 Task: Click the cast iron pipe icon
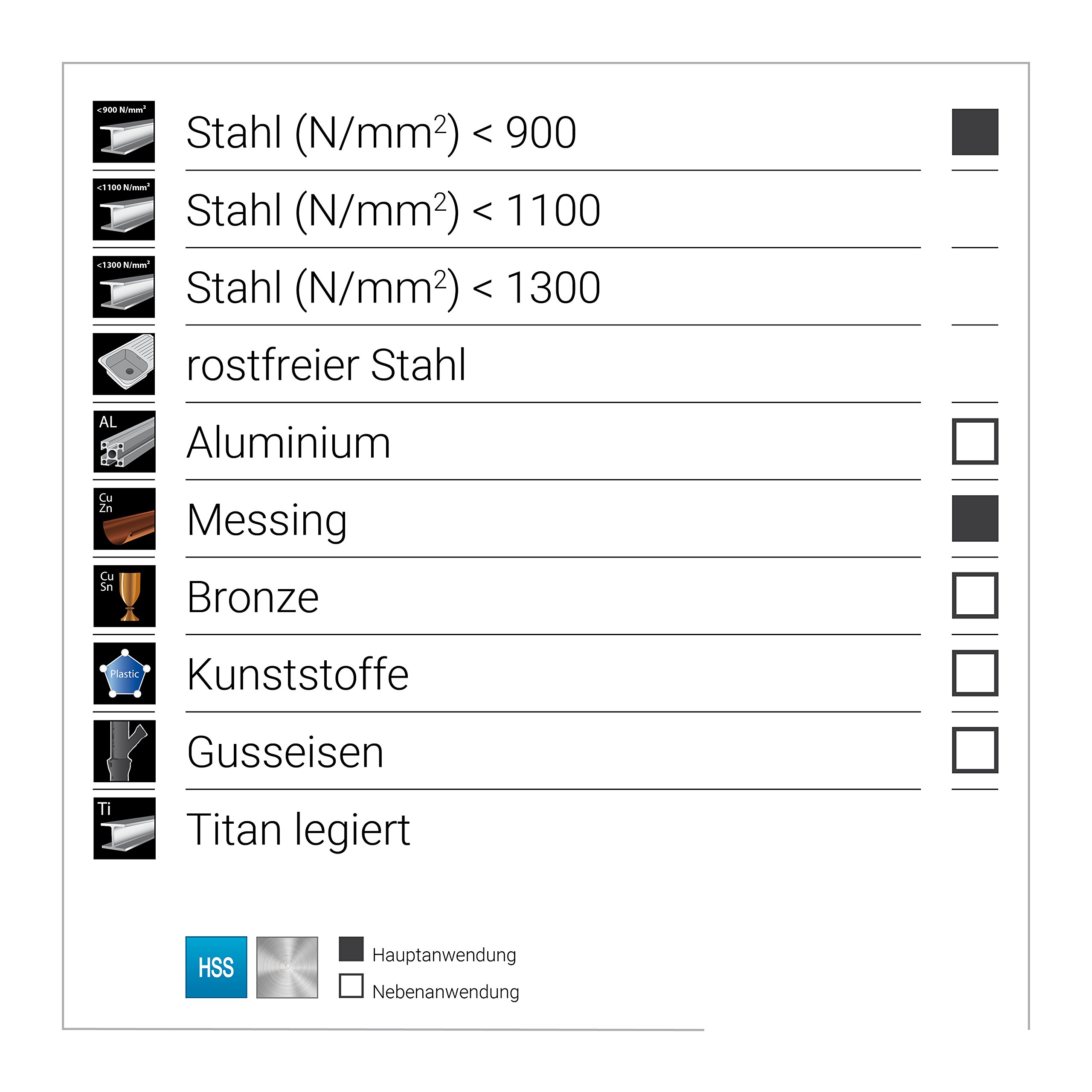coord(125,751)
